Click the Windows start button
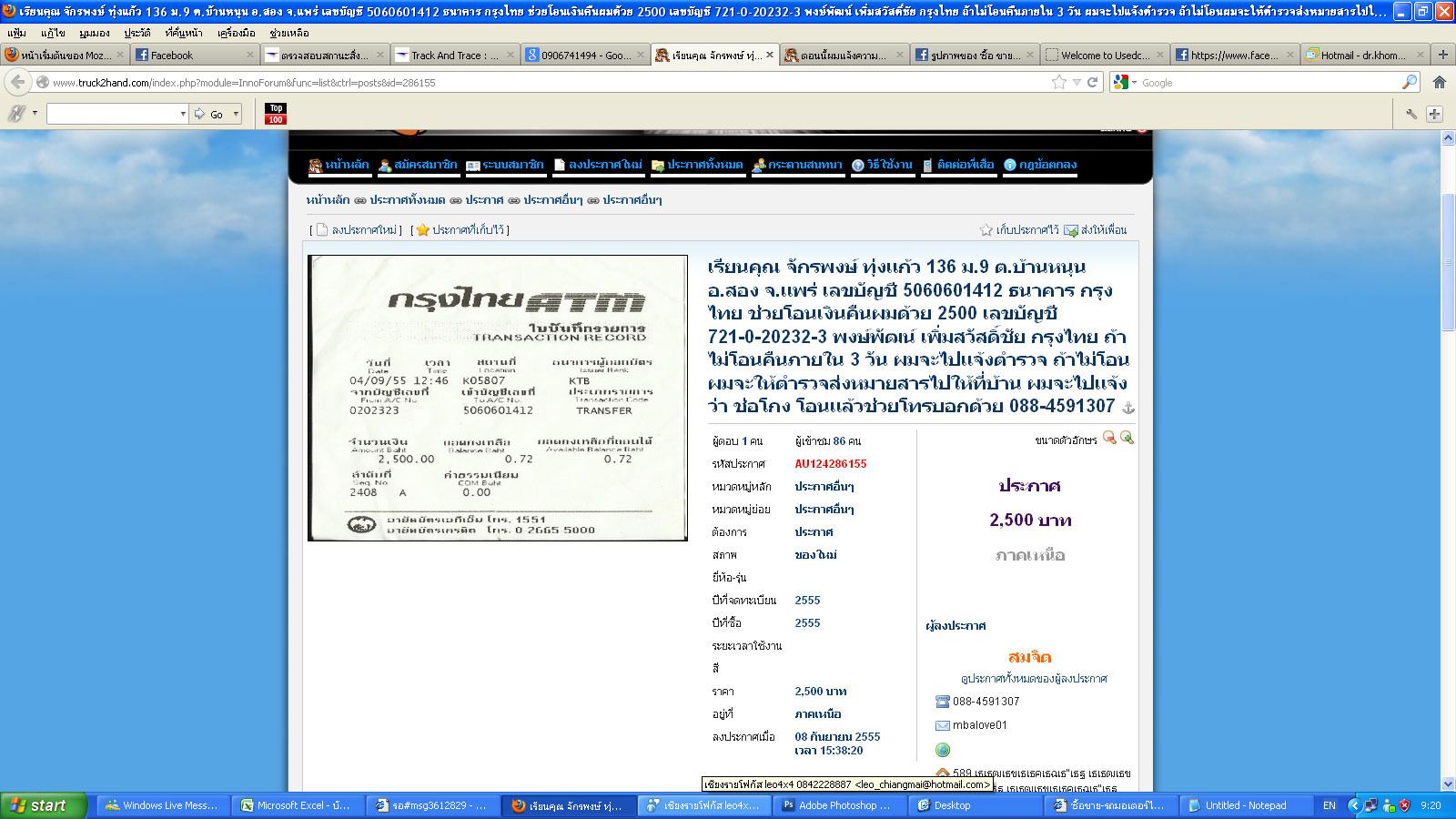The image size is (1456, 819). click(x=44, y=805)
